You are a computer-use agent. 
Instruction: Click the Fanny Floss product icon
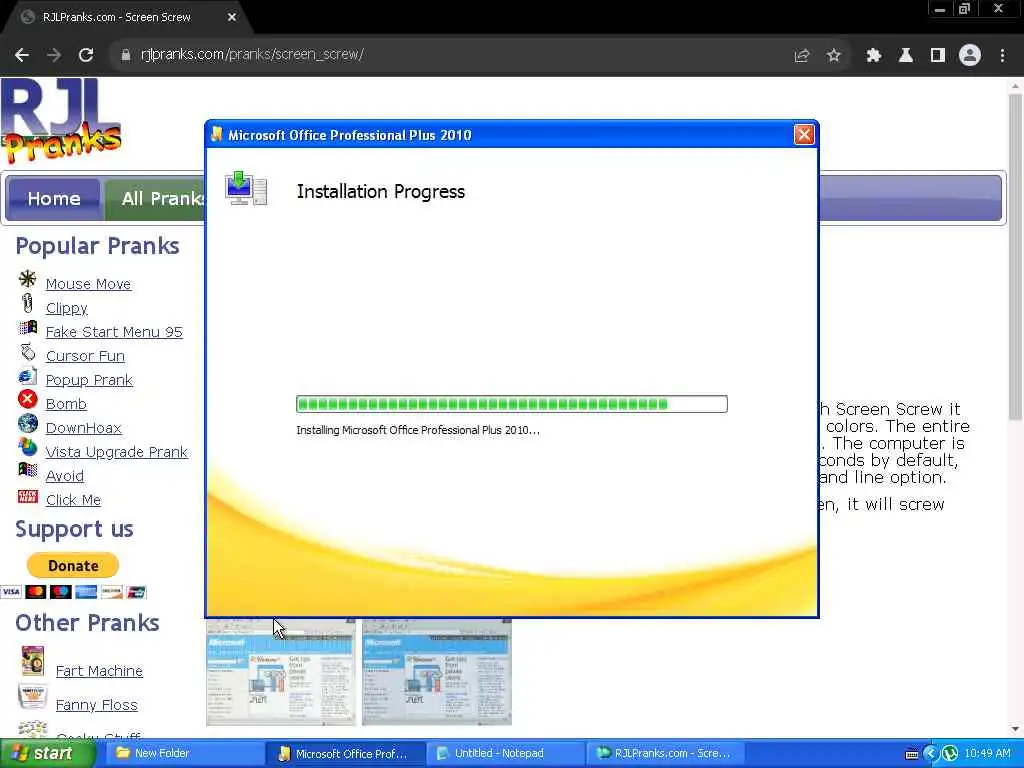point(32,696)
